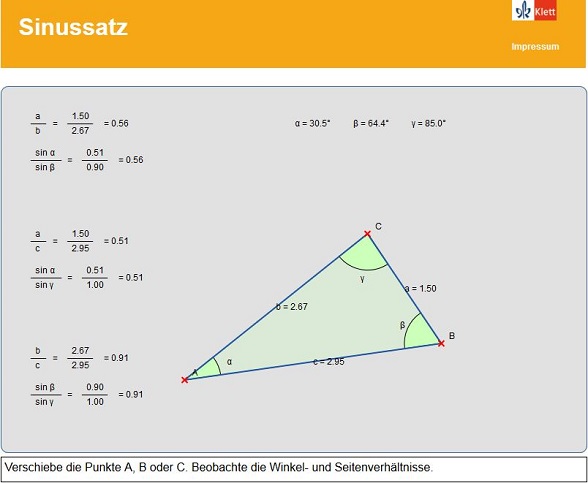Image resolution: width=588 pixels, height=483 pixels.
Task: Click the green alpha angle sector
Action: [207, 370]
